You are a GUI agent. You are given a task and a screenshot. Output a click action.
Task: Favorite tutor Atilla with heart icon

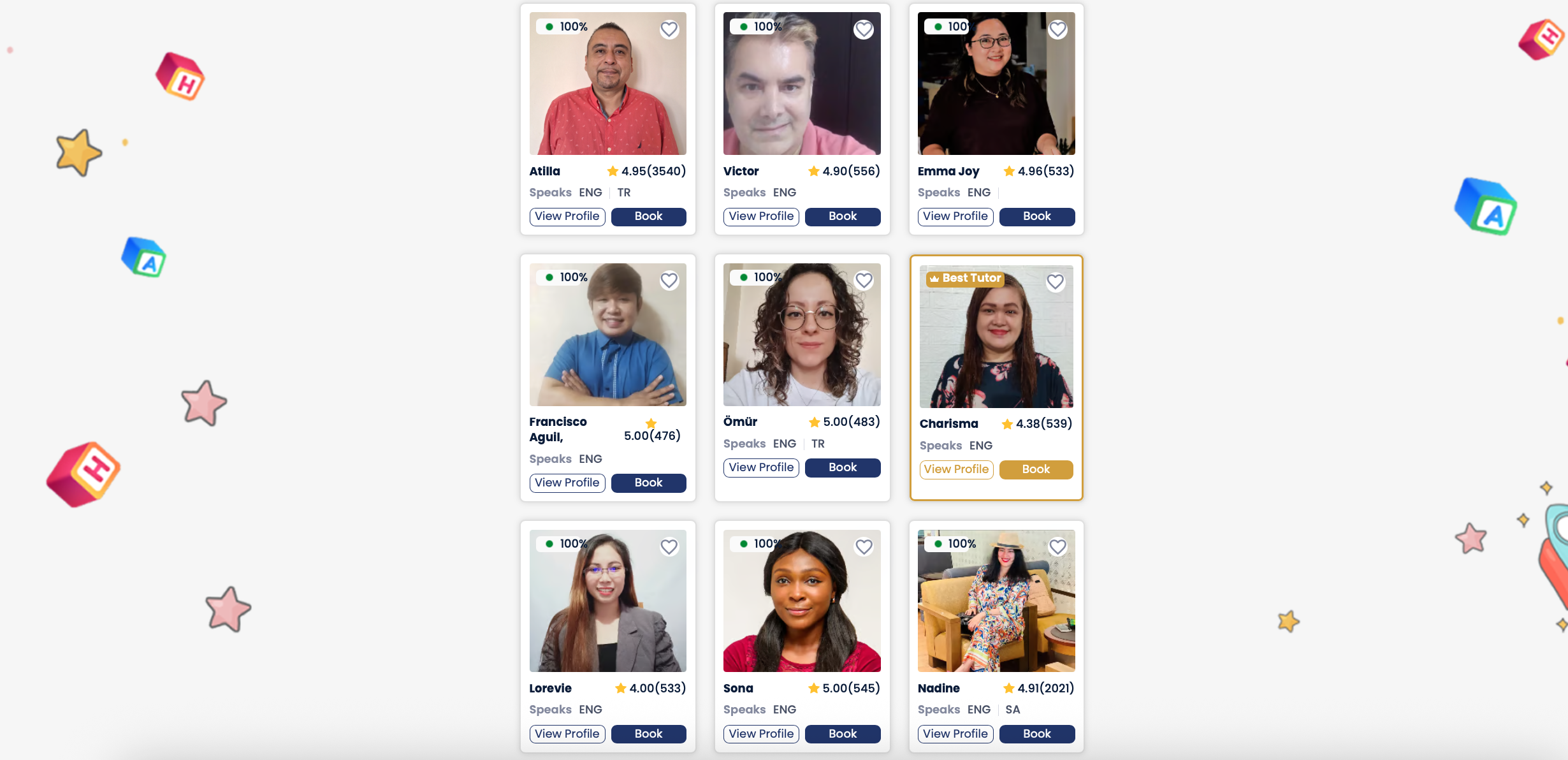[669, 29]
